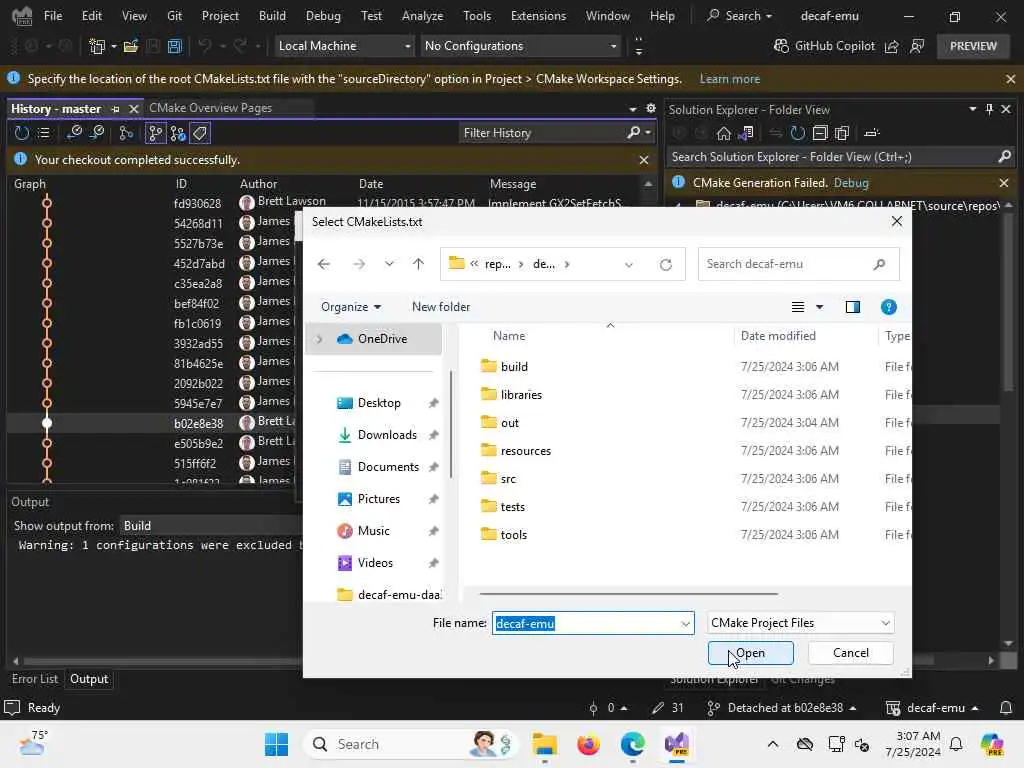Click Open File icon in main toolbar
Image resolution: width=1024 pixels, height=768 pixels.
pyautogui.click(x=131, y=46)
